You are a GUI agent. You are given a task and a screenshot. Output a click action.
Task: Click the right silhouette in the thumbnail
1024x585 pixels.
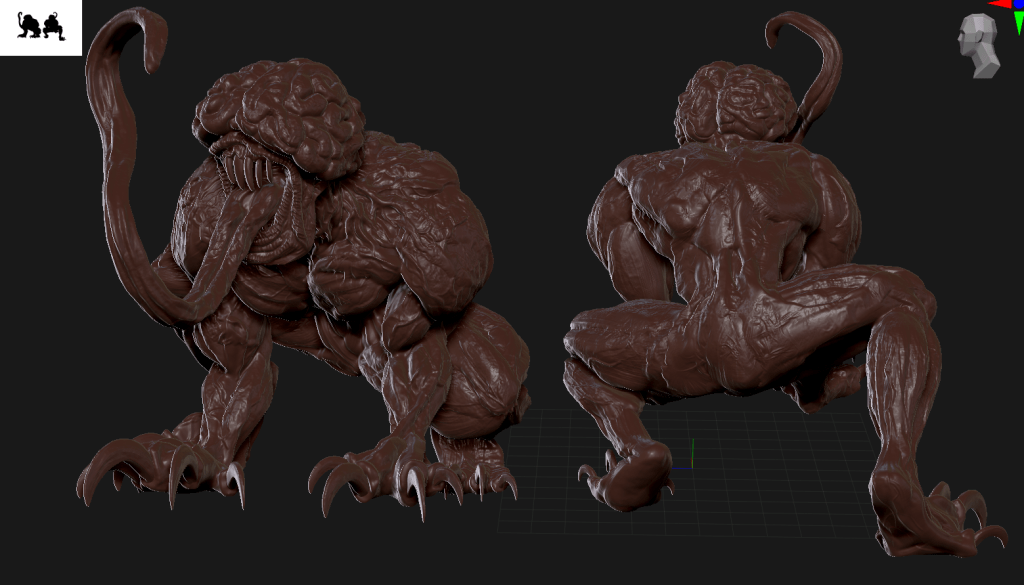(x=53, y=27)
